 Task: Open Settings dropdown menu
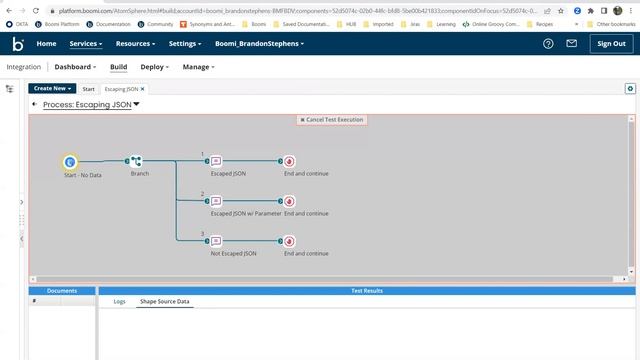click(x=185, y=44)
